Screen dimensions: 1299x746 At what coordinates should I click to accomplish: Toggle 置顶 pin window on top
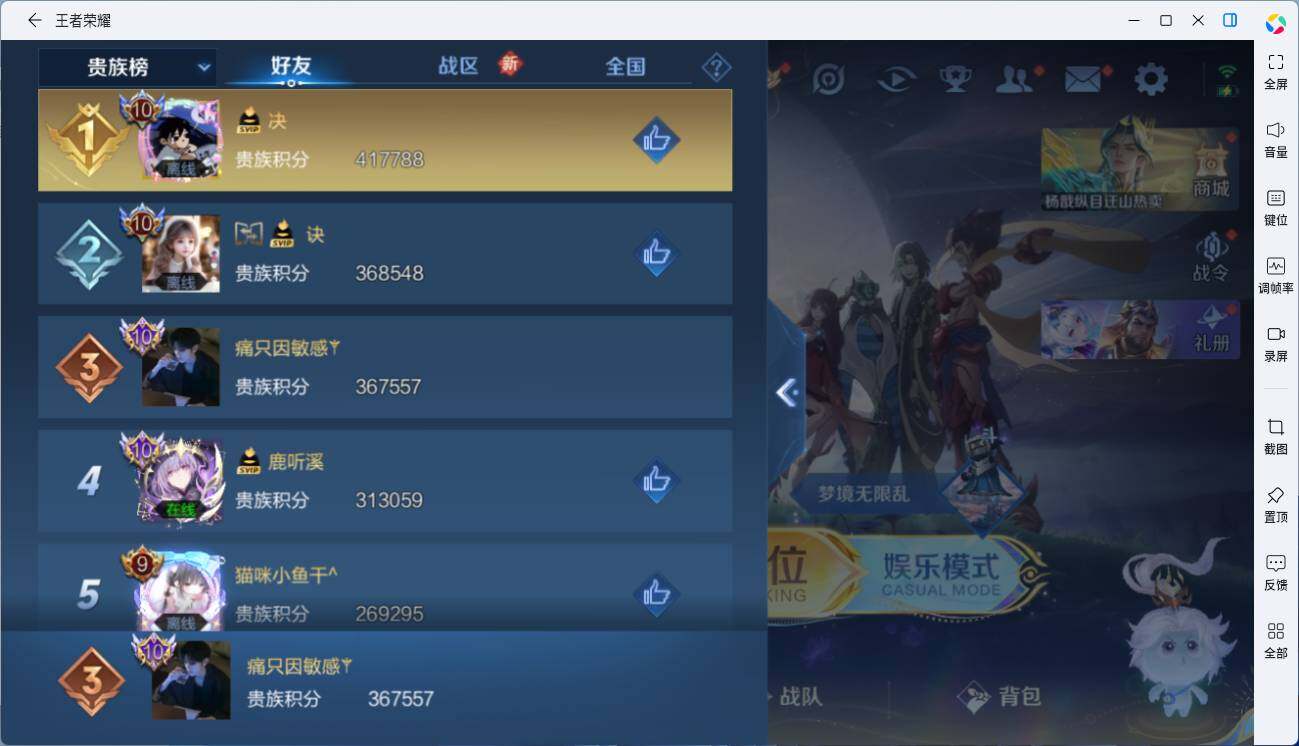(x=1275, y=505)
